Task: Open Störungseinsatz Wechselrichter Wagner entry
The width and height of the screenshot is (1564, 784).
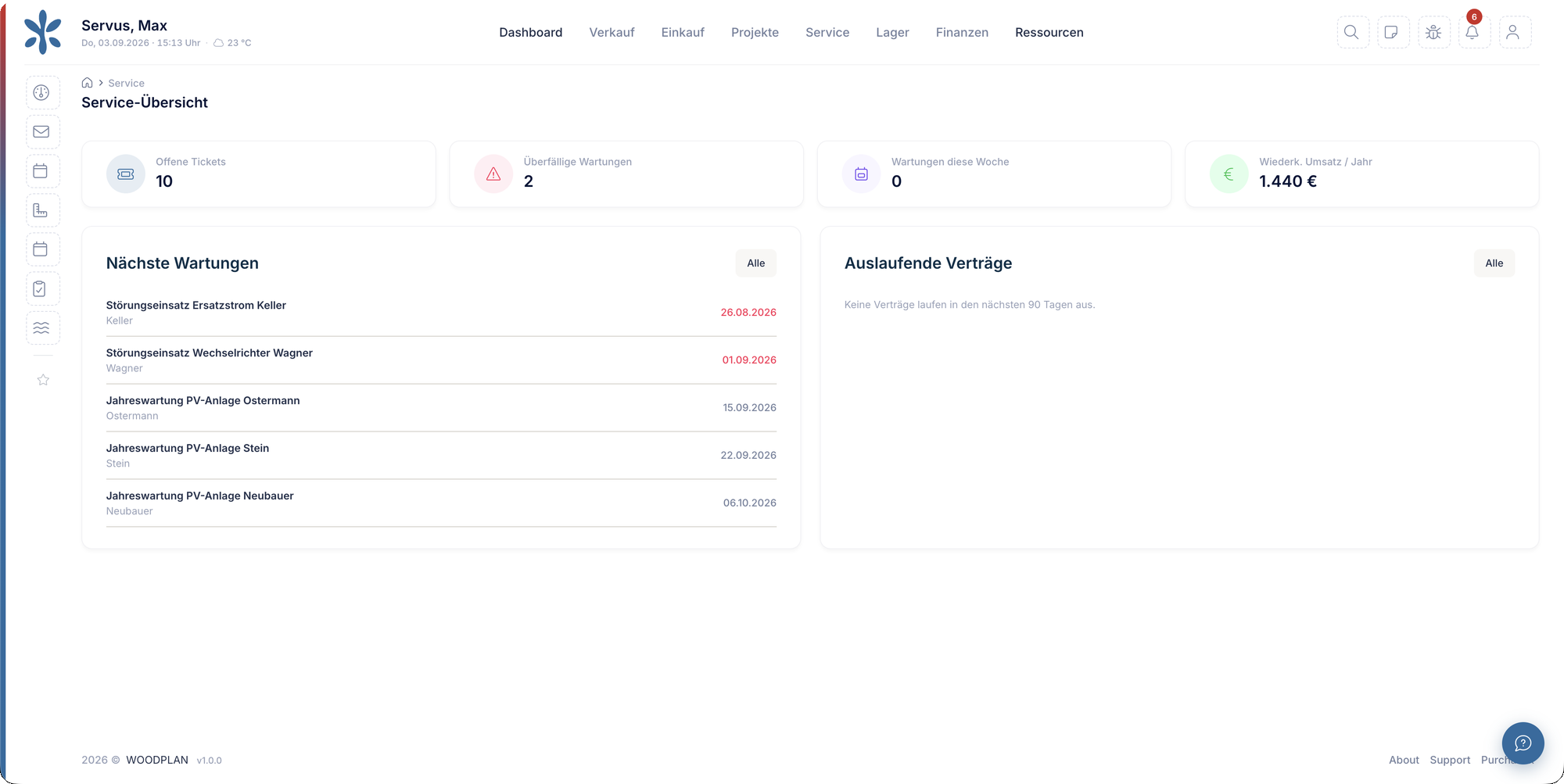Action: click(441, 360)
